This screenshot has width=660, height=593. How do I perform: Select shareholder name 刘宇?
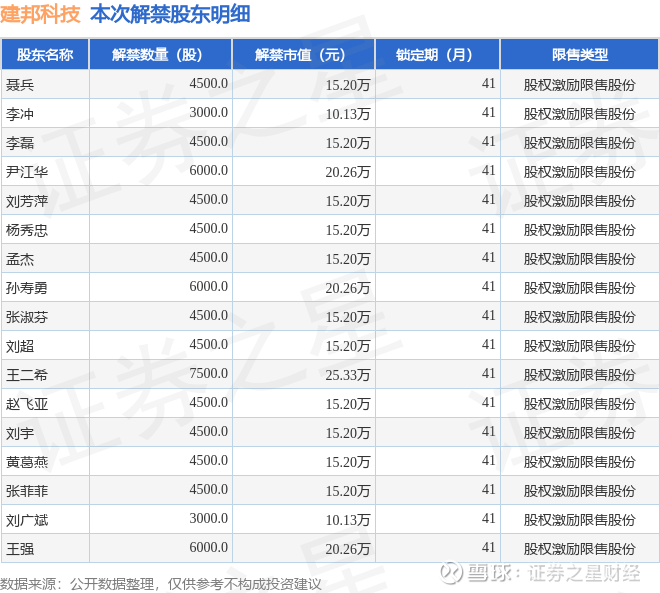(20, 433)
